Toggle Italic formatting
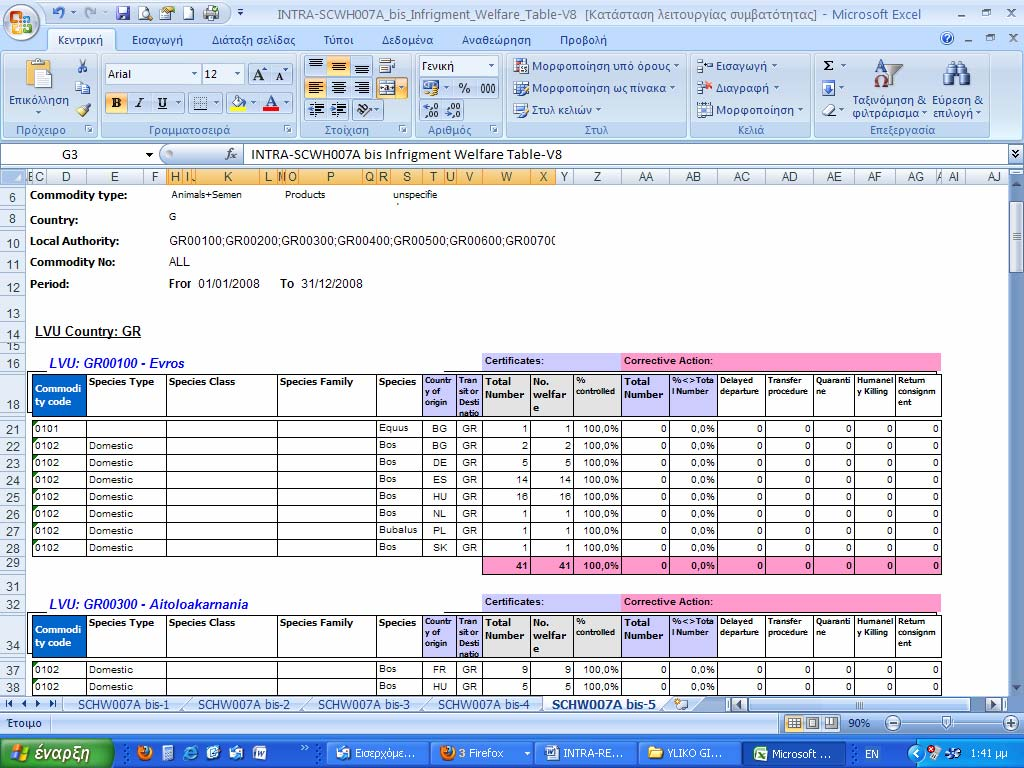The image size is (1024, 768). click(139, 103)
